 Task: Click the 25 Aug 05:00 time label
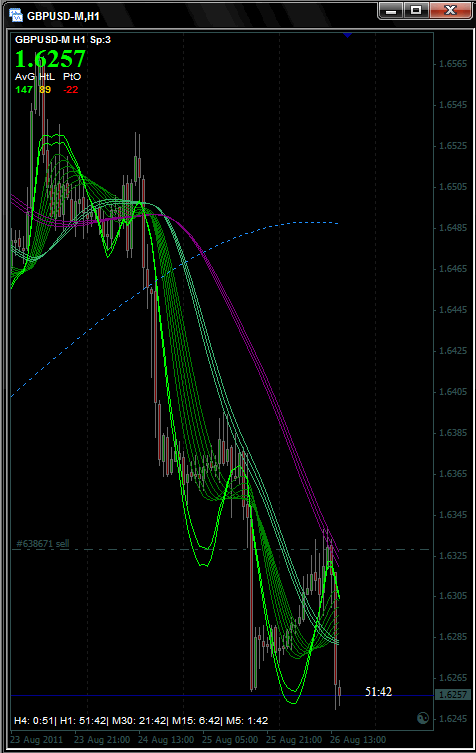tap(230, 740)
